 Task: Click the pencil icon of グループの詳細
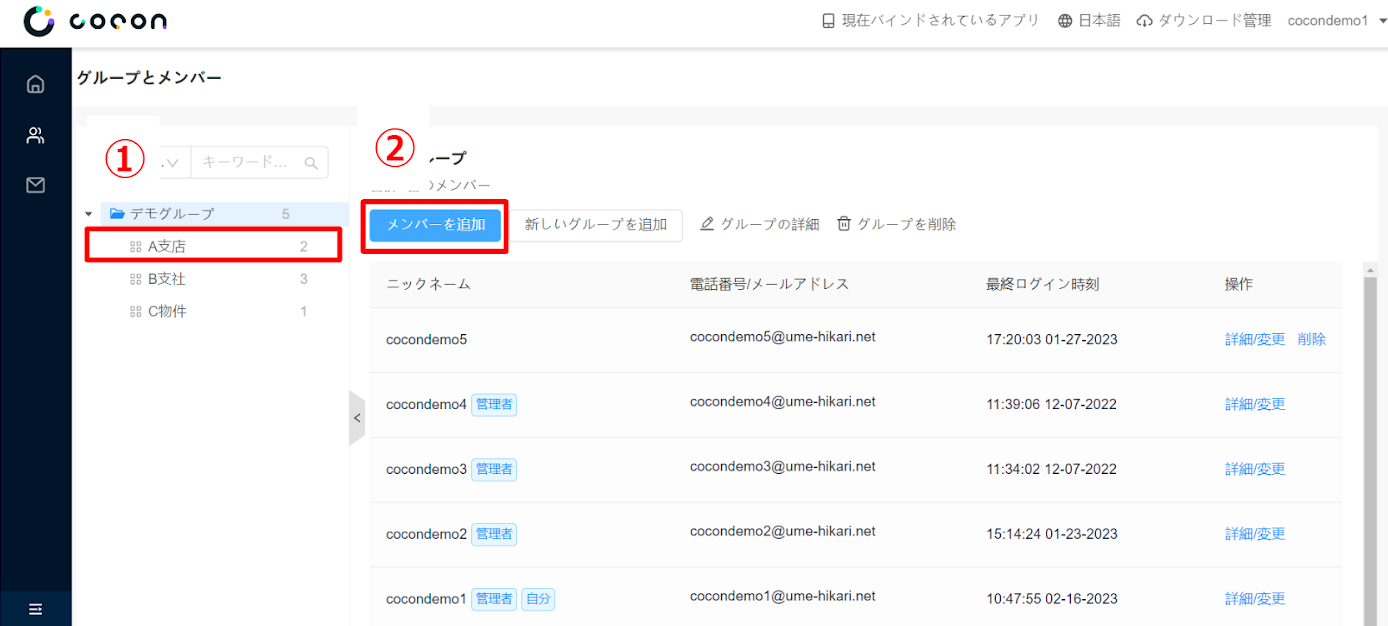click(707, 224)
